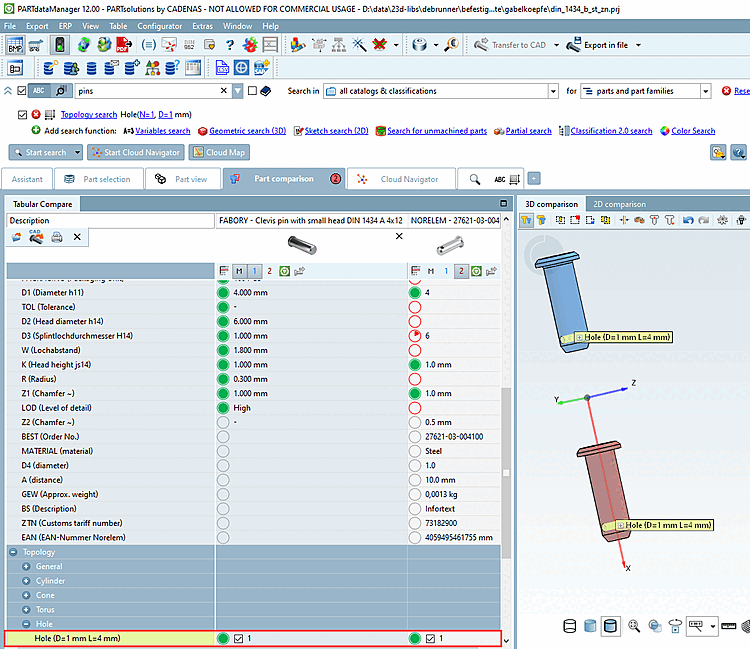Expand the Cylinder topology node
The width and height of the screenshot is (750, 649).
pos(27,581)
